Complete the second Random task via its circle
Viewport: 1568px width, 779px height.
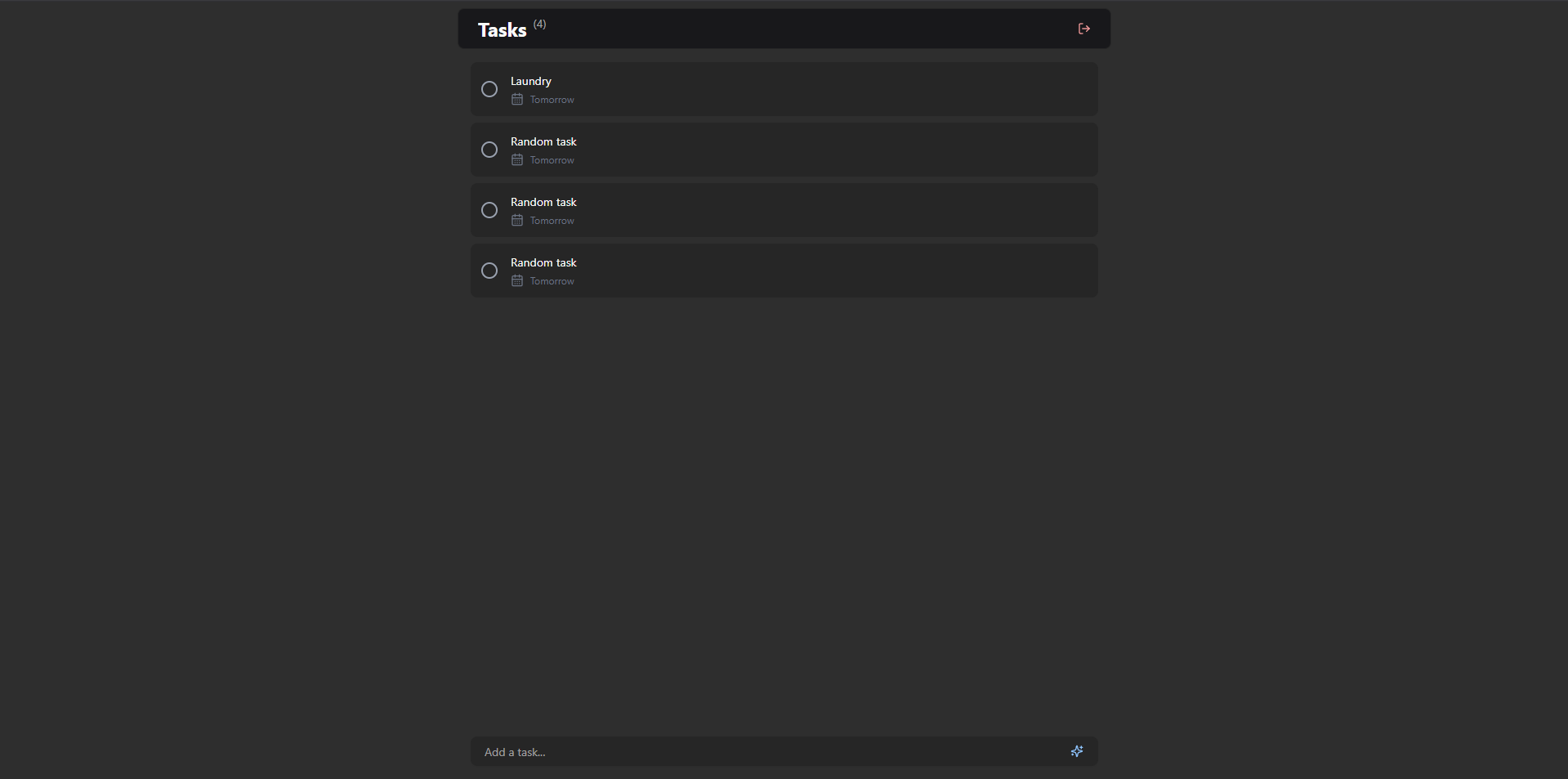(489, 210)
